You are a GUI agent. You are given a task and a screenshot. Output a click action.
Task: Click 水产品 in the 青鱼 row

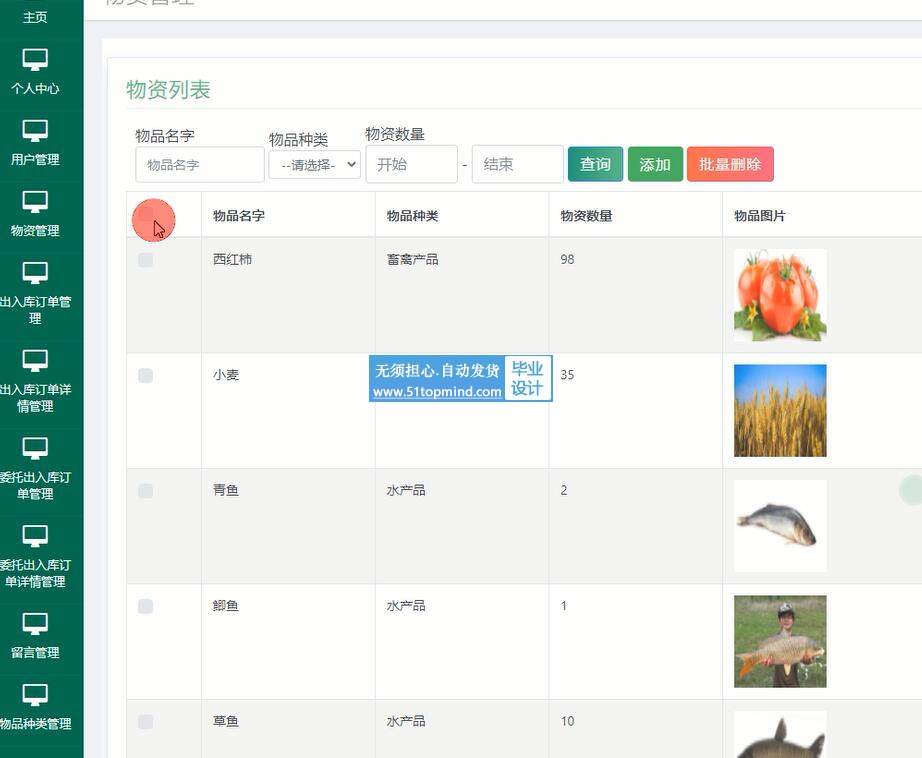pyautogui.click(x=406, y=490)
